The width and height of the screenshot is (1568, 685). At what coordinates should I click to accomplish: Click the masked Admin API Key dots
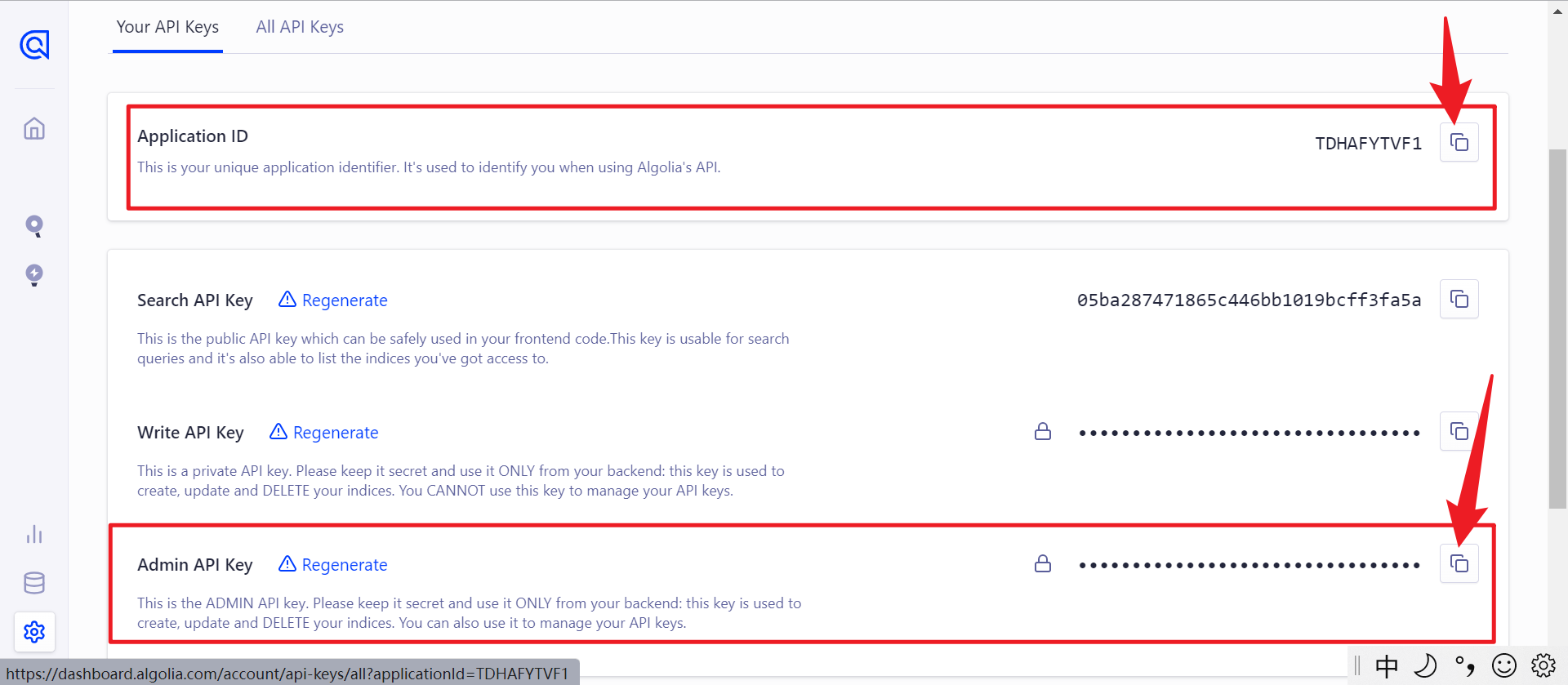[x=1249, y=565]
